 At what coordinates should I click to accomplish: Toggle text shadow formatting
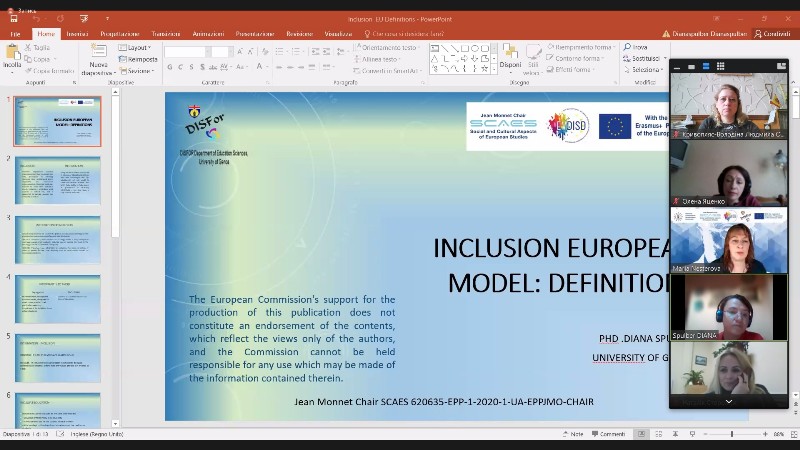coord(202,67)
